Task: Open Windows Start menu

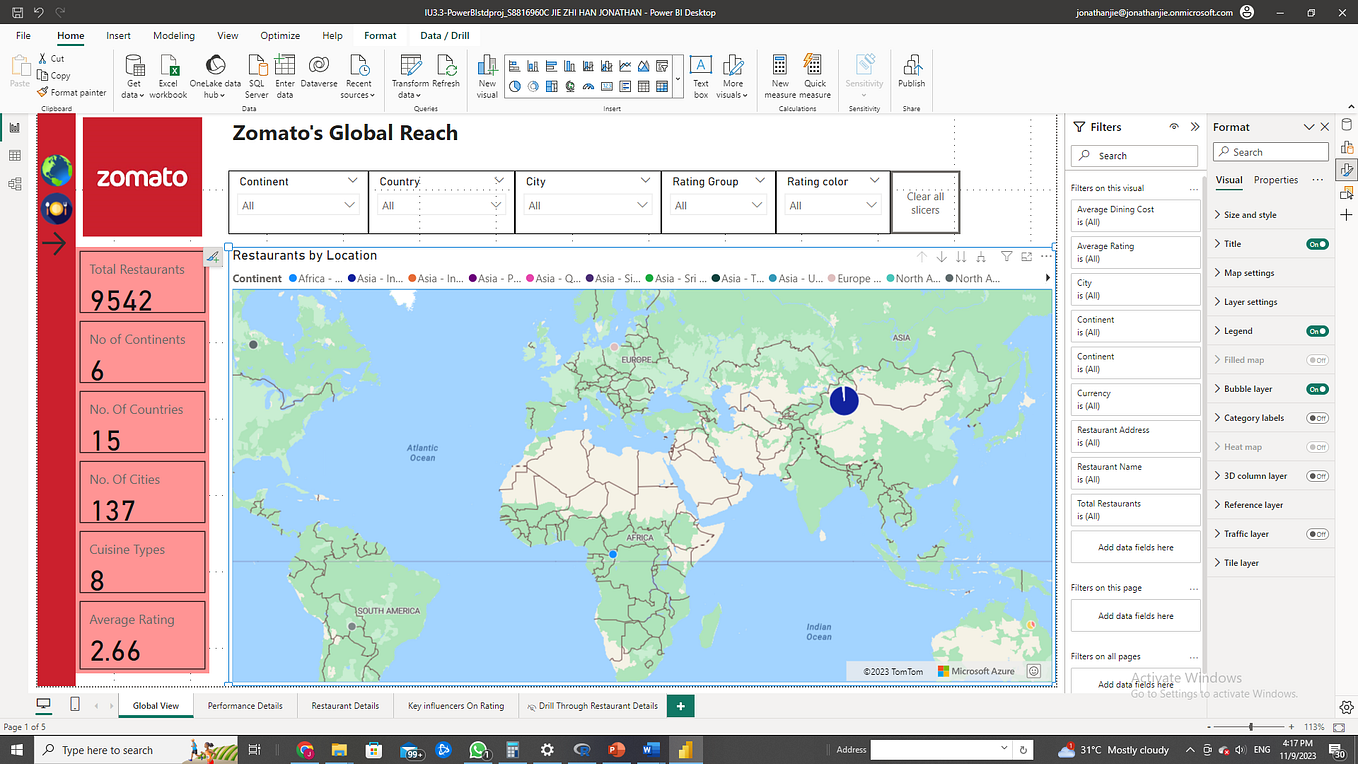Action: 17,750
